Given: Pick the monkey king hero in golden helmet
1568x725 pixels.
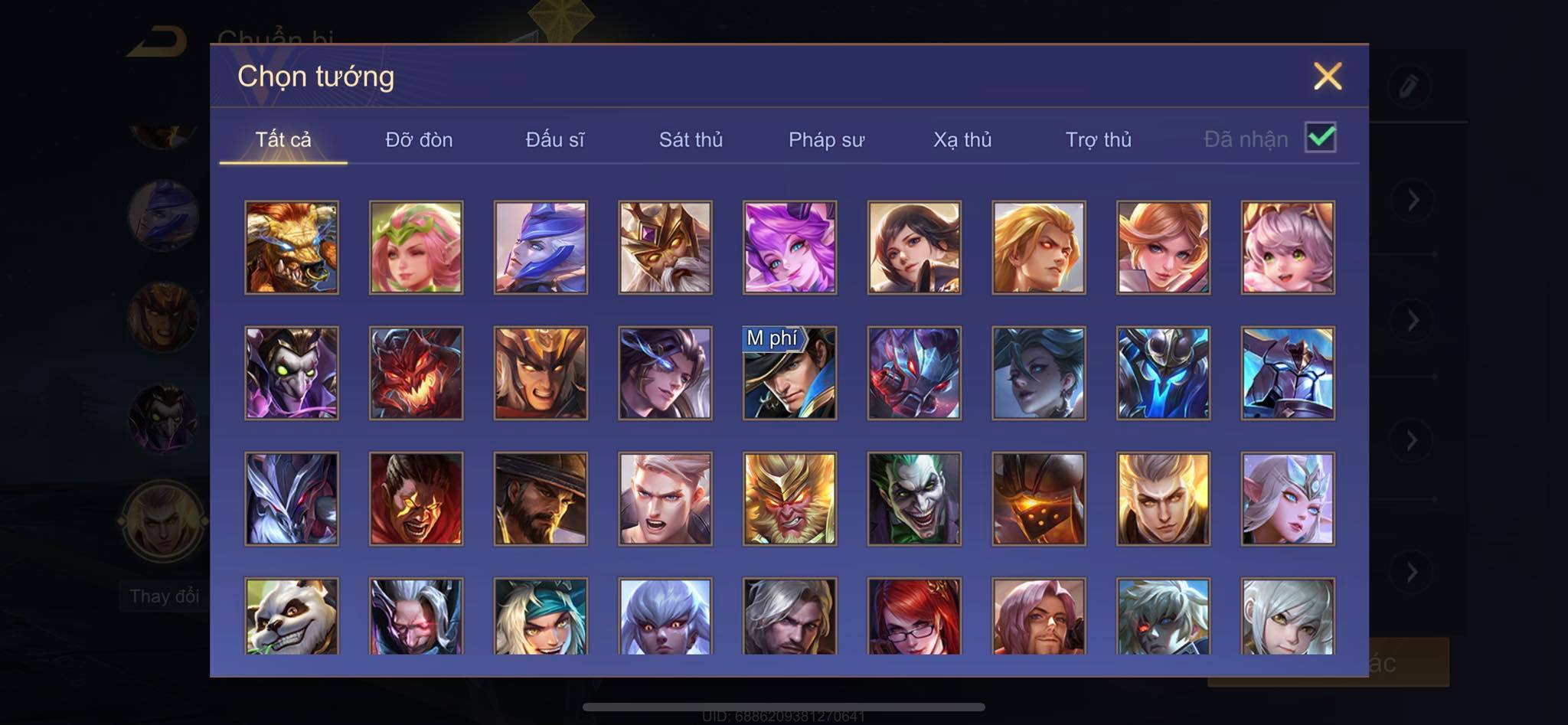Looking at the screenshot, I should pos(789,498).
